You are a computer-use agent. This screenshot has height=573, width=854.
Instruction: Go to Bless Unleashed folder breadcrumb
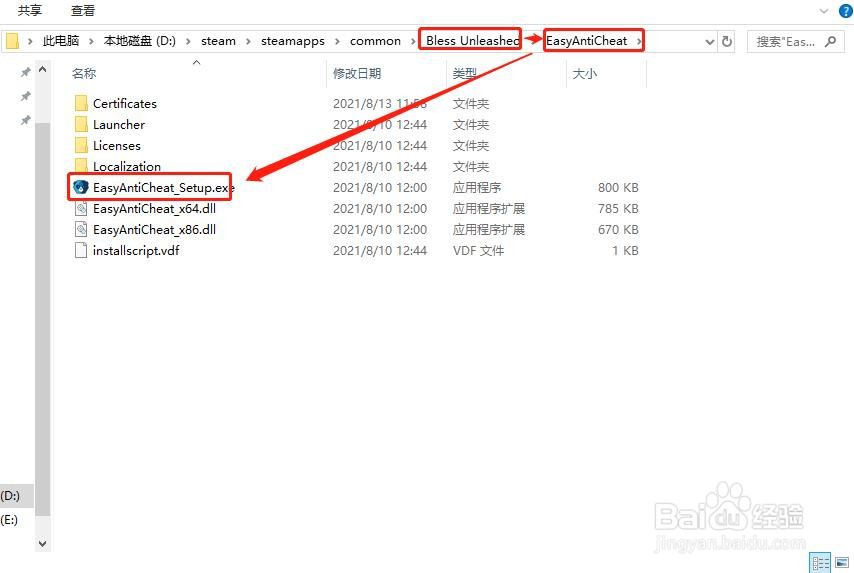click(472, 41)
